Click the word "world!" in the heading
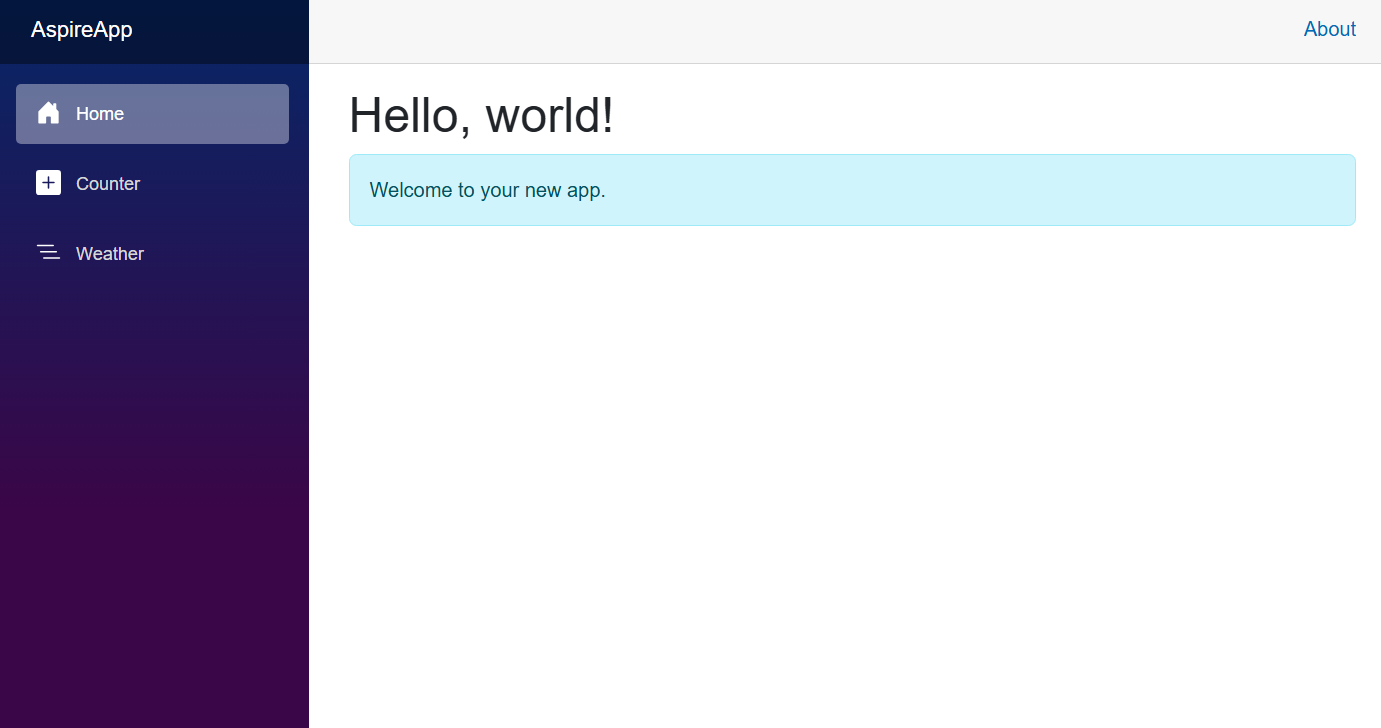1381x728 pixels. (550, 114)
